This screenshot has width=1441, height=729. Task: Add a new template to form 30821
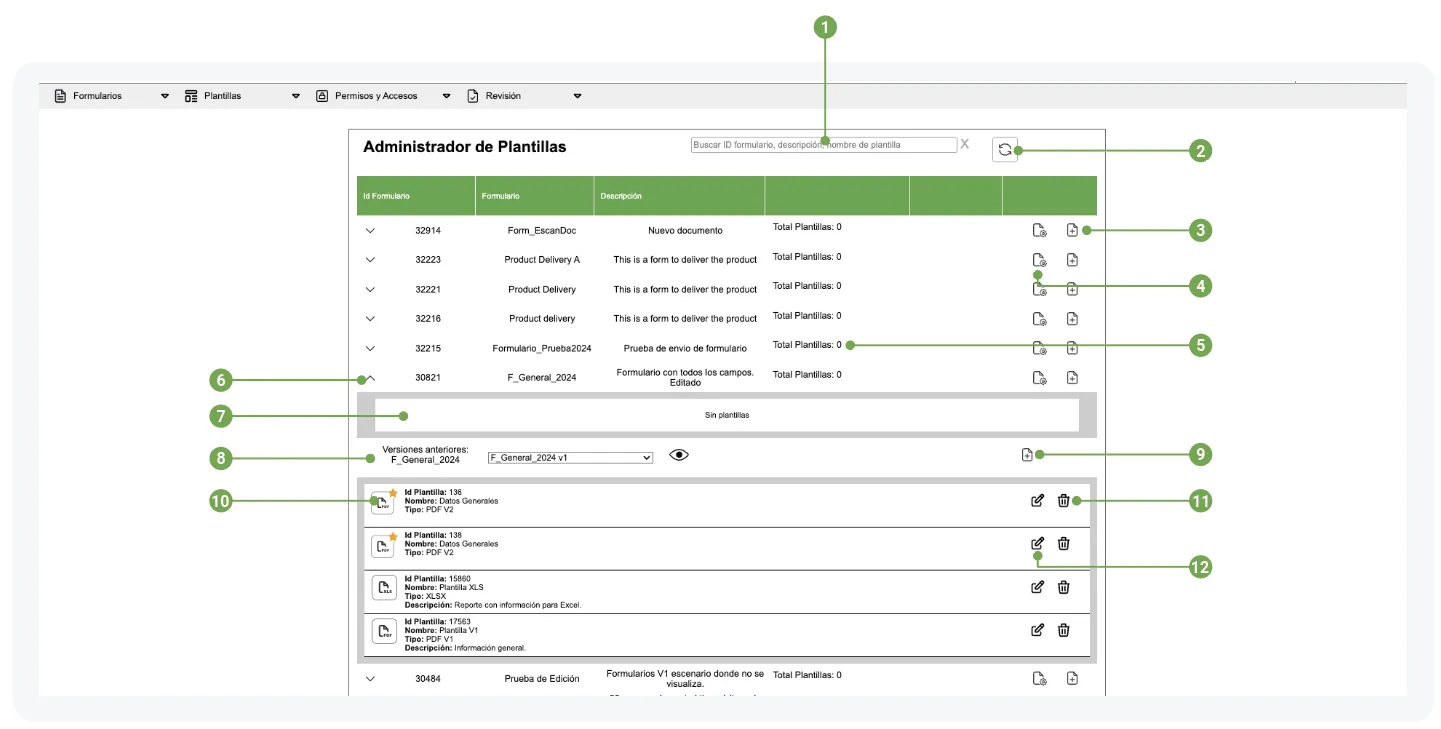[x=1072, y=378]
